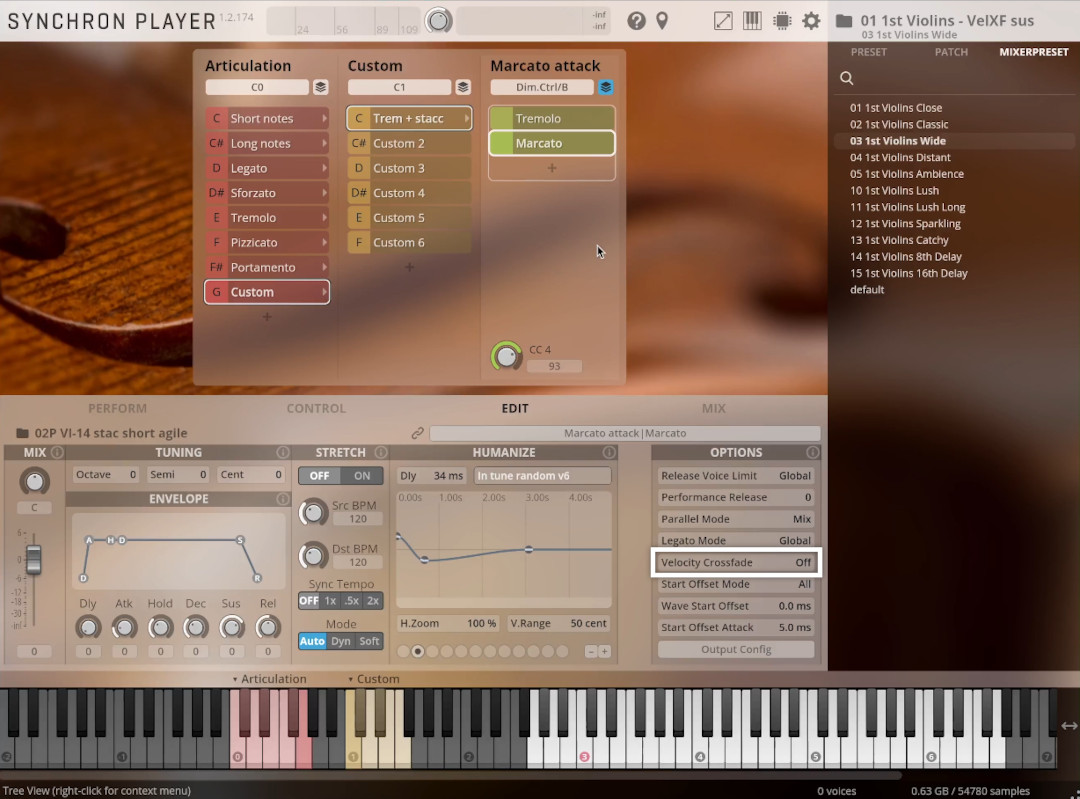Add new slot under Marcato attack column
The height and width of the screenshot is (799, 1080).
[552, 168]
